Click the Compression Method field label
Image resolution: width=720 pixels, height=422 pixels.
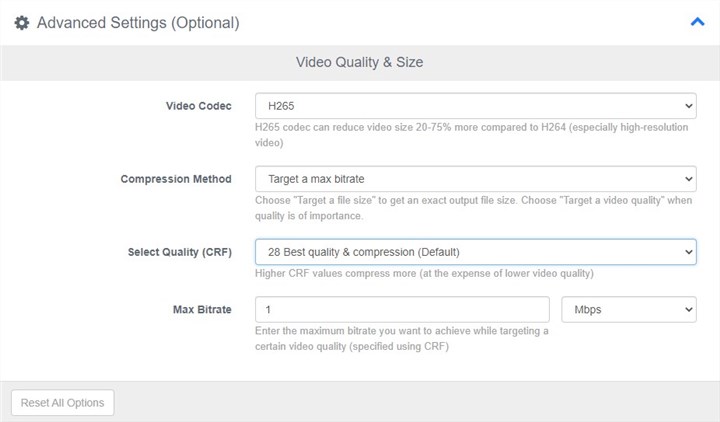click(x=175, y=179)
